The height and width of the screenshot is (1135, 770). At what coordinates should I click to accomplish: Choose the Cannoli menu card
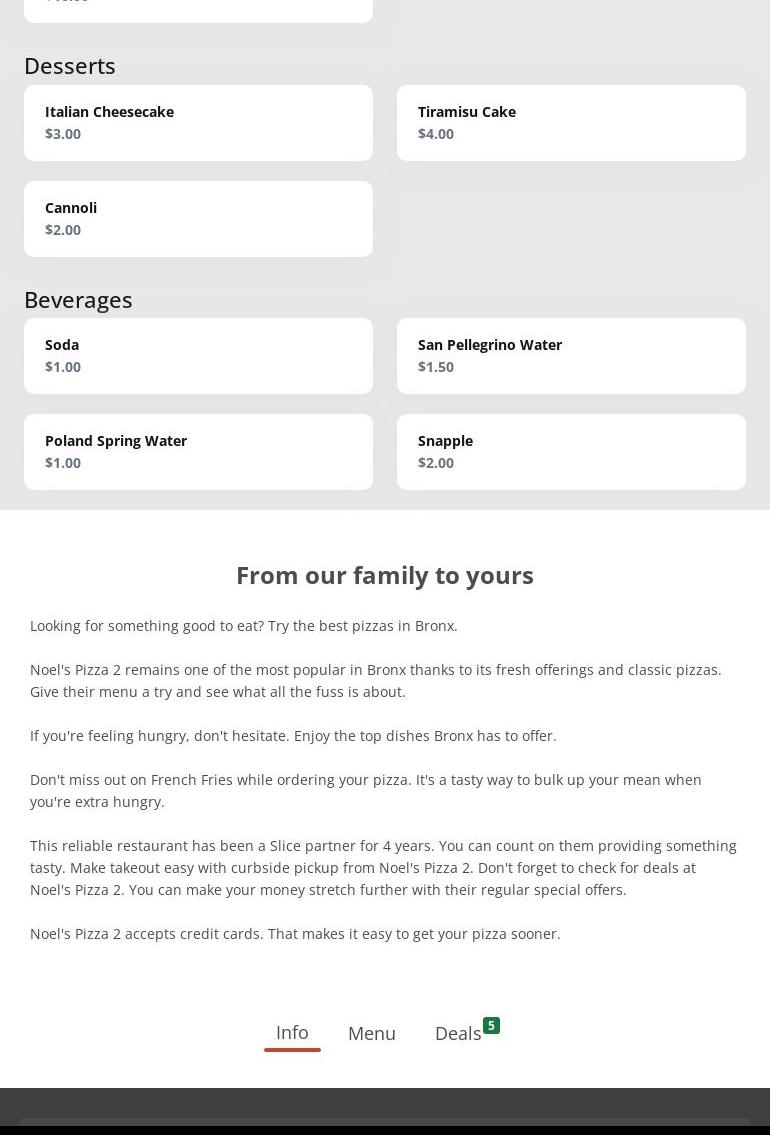coord(198,219)
